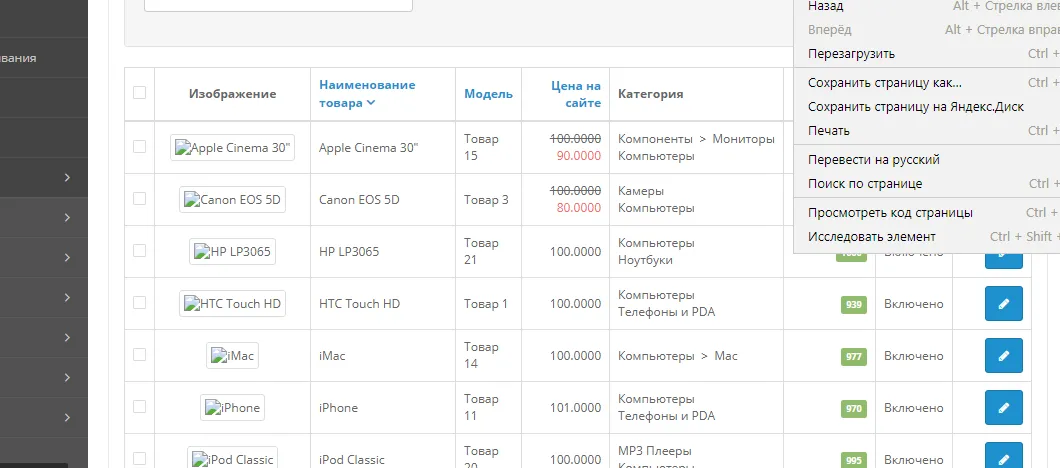Open the edit pencil for iPhone row

tap(1003, 408)
